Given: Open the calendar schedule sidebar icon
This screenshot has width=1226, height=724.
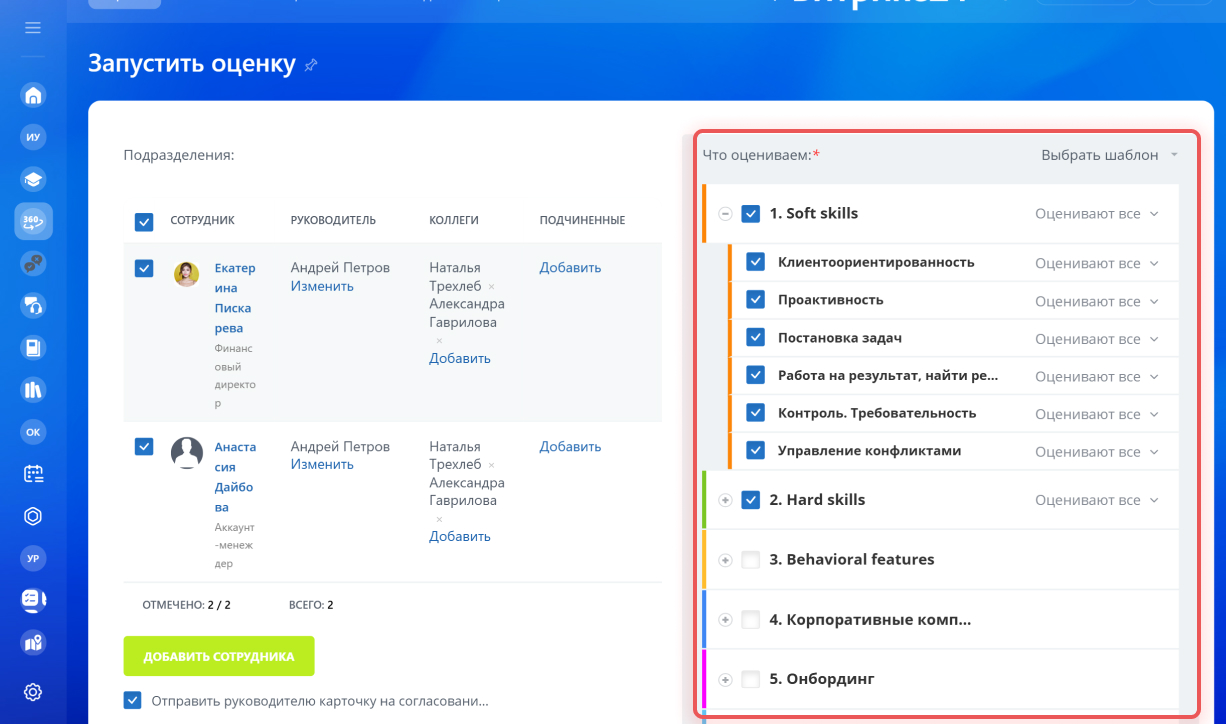Looking at the screenshot, I should tap(33, 474).
